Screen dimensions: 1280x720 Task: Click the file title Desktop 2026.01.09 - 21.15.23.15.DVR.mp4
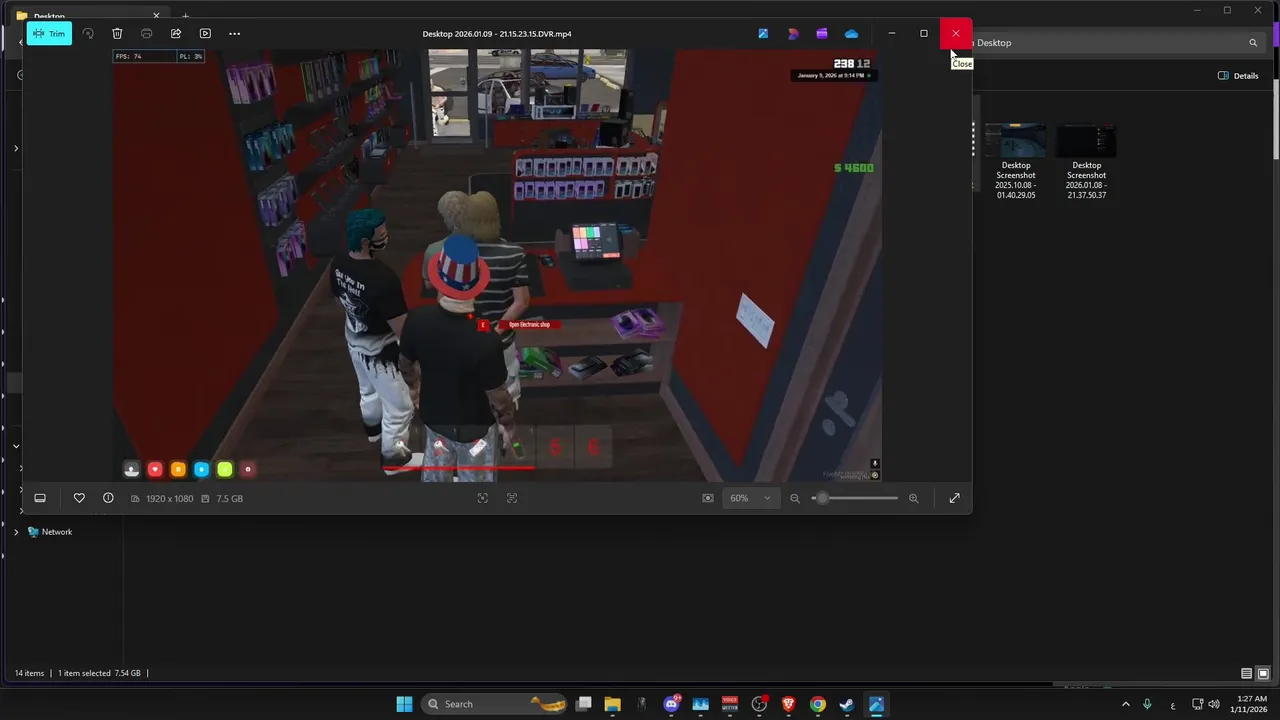point(497,34)
